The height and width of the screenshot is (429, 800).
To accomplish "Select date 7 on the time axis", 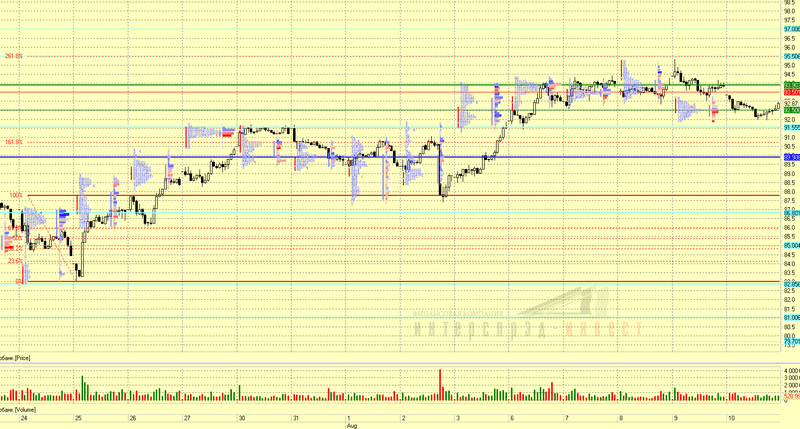I will point(567,418).
